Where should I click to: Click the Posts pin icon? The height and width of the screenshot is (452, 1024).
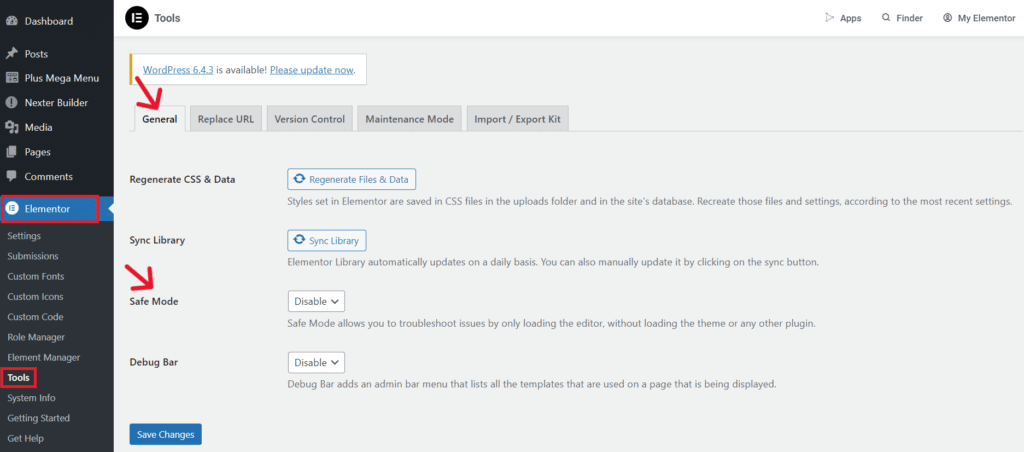click(x=12, y=54)
